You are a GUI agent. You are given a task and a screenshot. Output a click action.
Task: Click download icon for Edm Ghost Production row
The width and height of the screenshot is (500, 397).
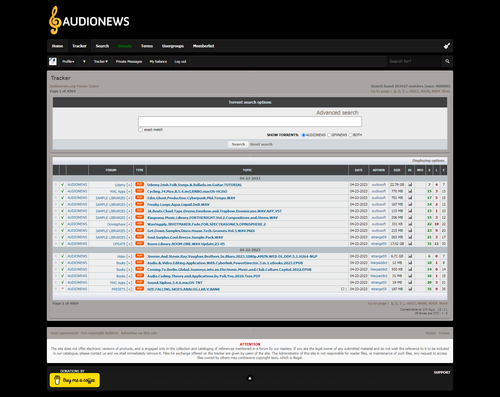(x=410, y=198)
